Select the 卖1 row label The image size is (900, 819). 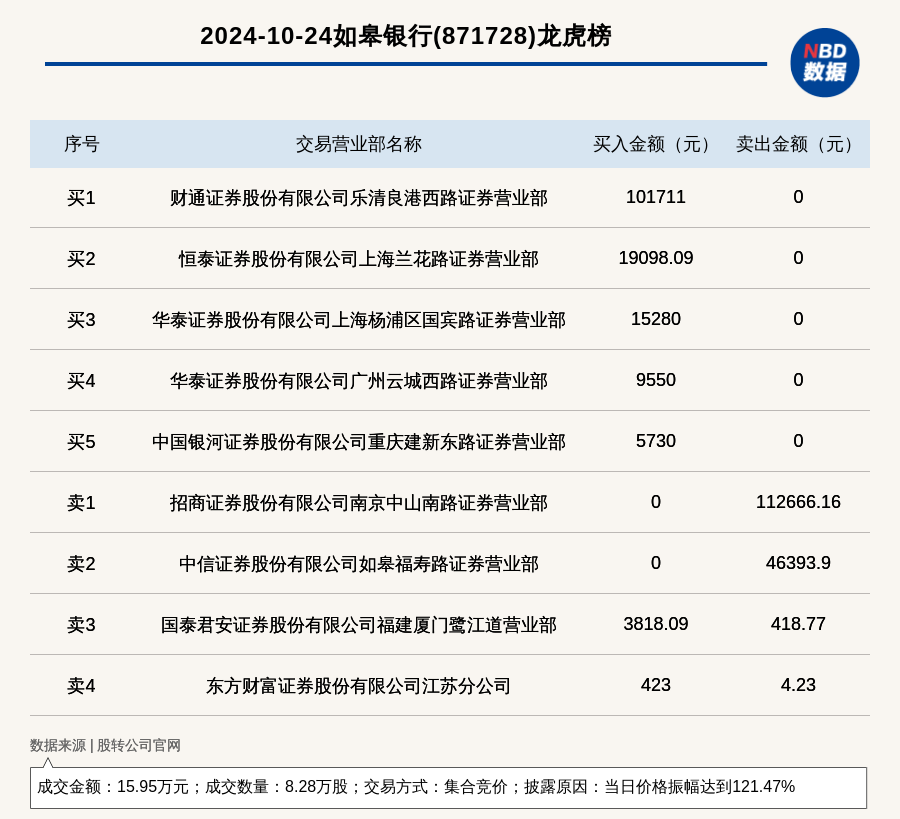click(81, 503)
